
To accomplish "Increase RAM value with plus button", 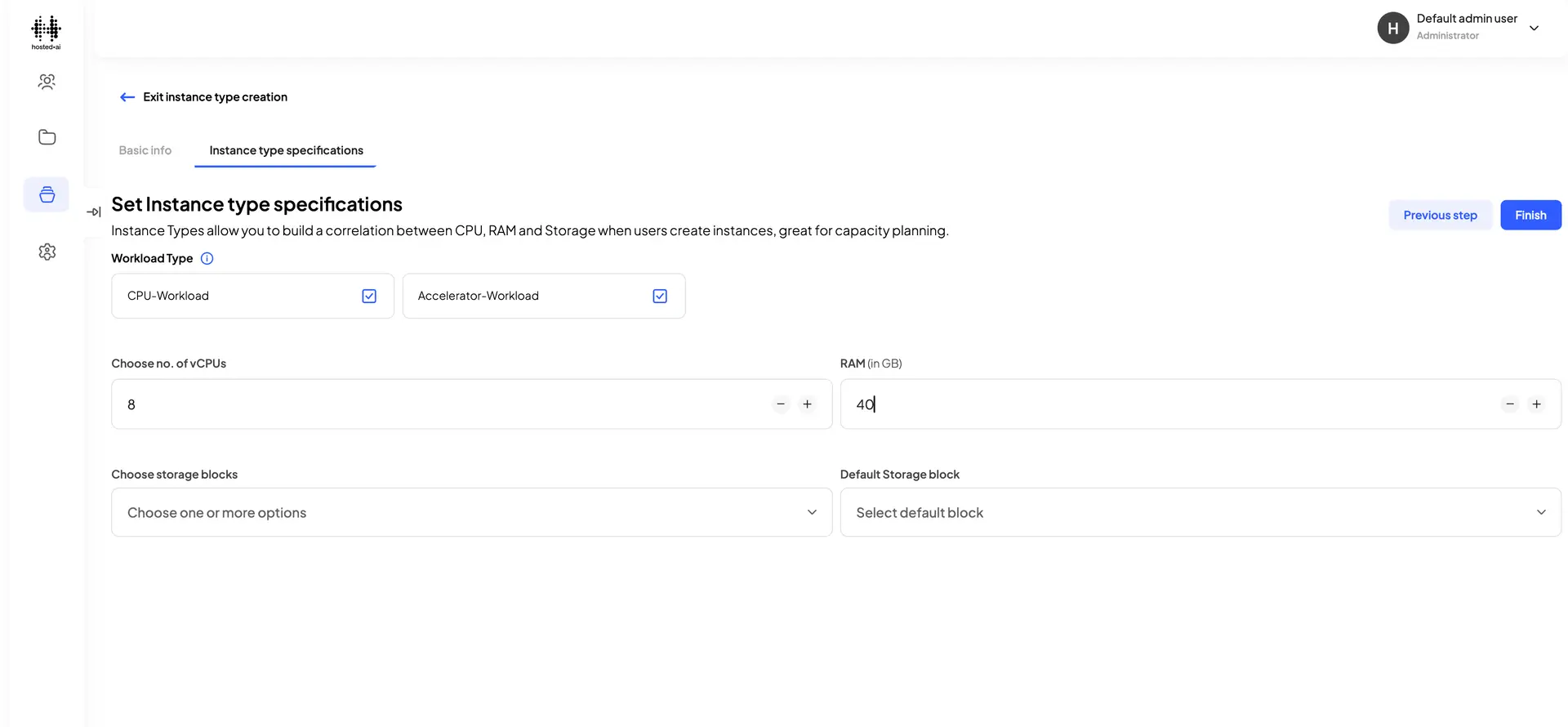I will [x=1536, y=404].
